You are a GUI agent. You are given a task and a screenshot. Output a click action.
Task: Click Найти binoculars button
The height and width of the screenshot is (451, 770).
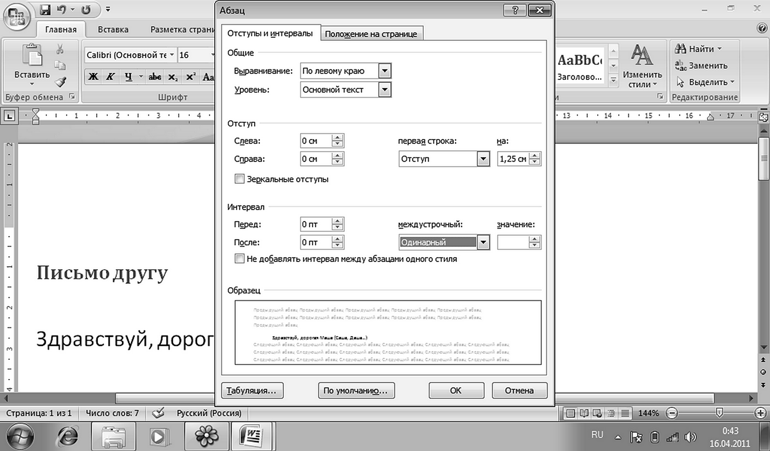(x=698, y=49)
